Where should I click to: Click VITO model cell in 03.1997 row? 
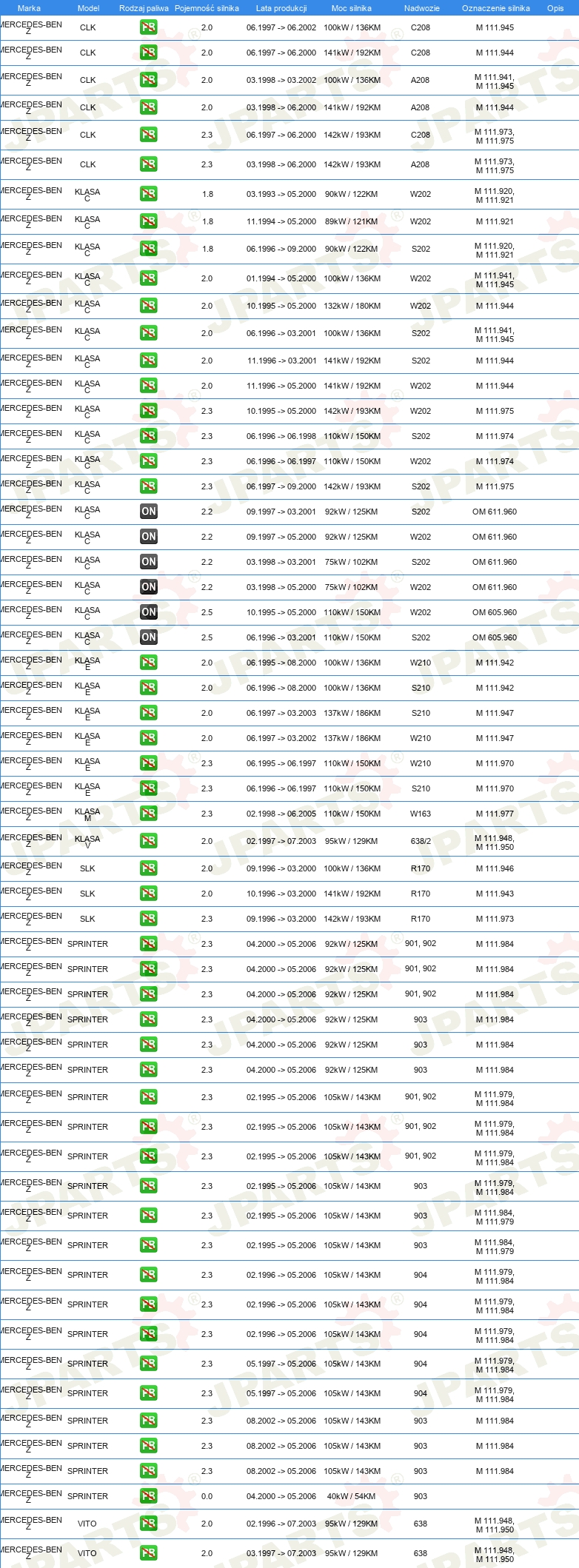87,1553
